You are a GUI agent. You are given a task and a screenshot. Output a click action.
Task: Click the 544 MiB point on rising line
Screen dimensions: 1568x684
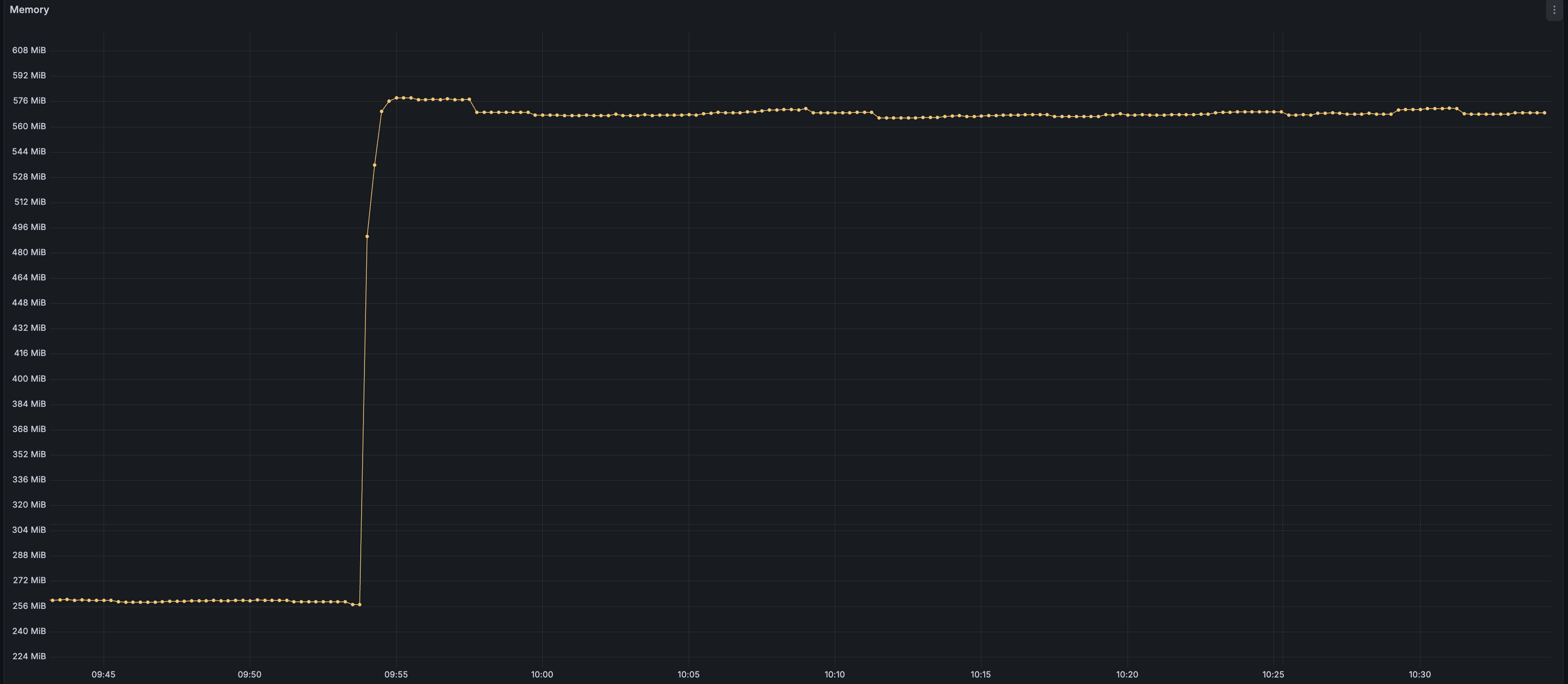(374, 165)
